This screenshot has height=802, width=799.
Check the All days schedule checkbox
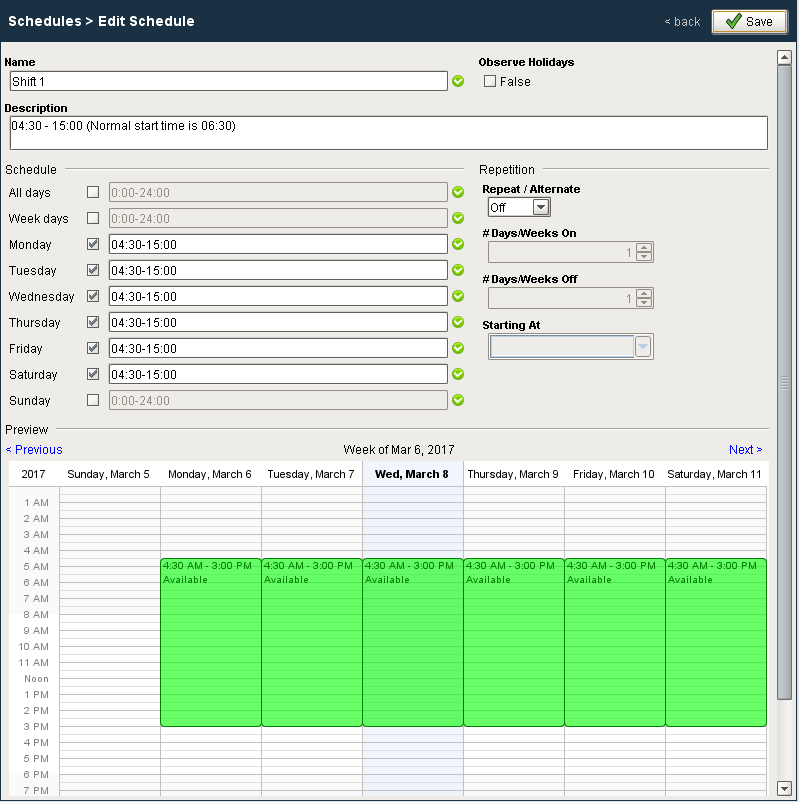[93, 192]
